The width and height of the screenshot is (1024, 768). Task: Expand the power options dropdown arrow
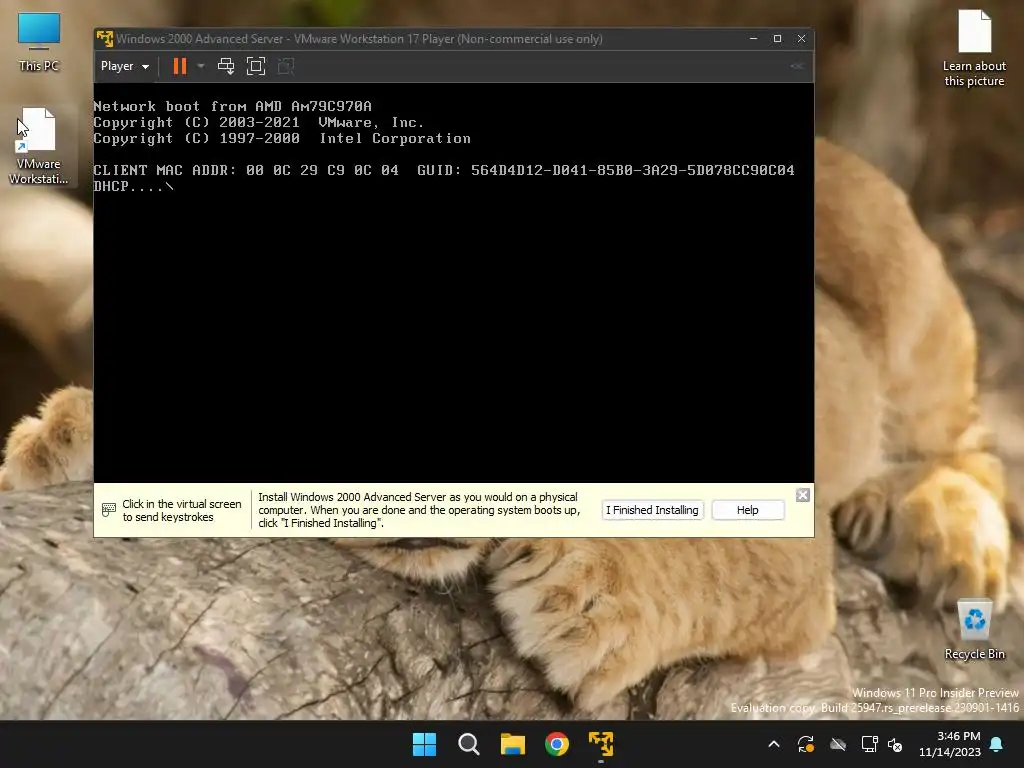click(x=201, y=66)
